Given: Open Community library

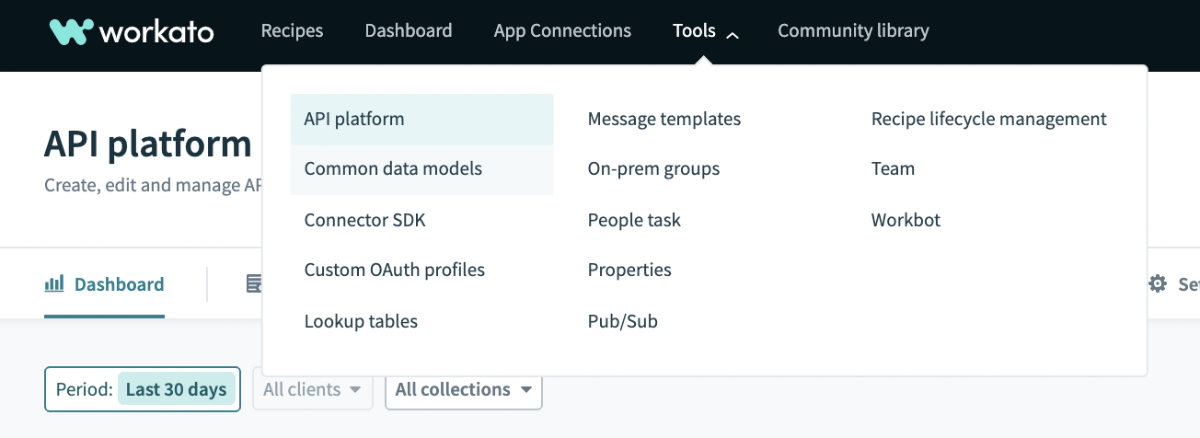Looking at the screenshot, I should click(x=853, y=31).
